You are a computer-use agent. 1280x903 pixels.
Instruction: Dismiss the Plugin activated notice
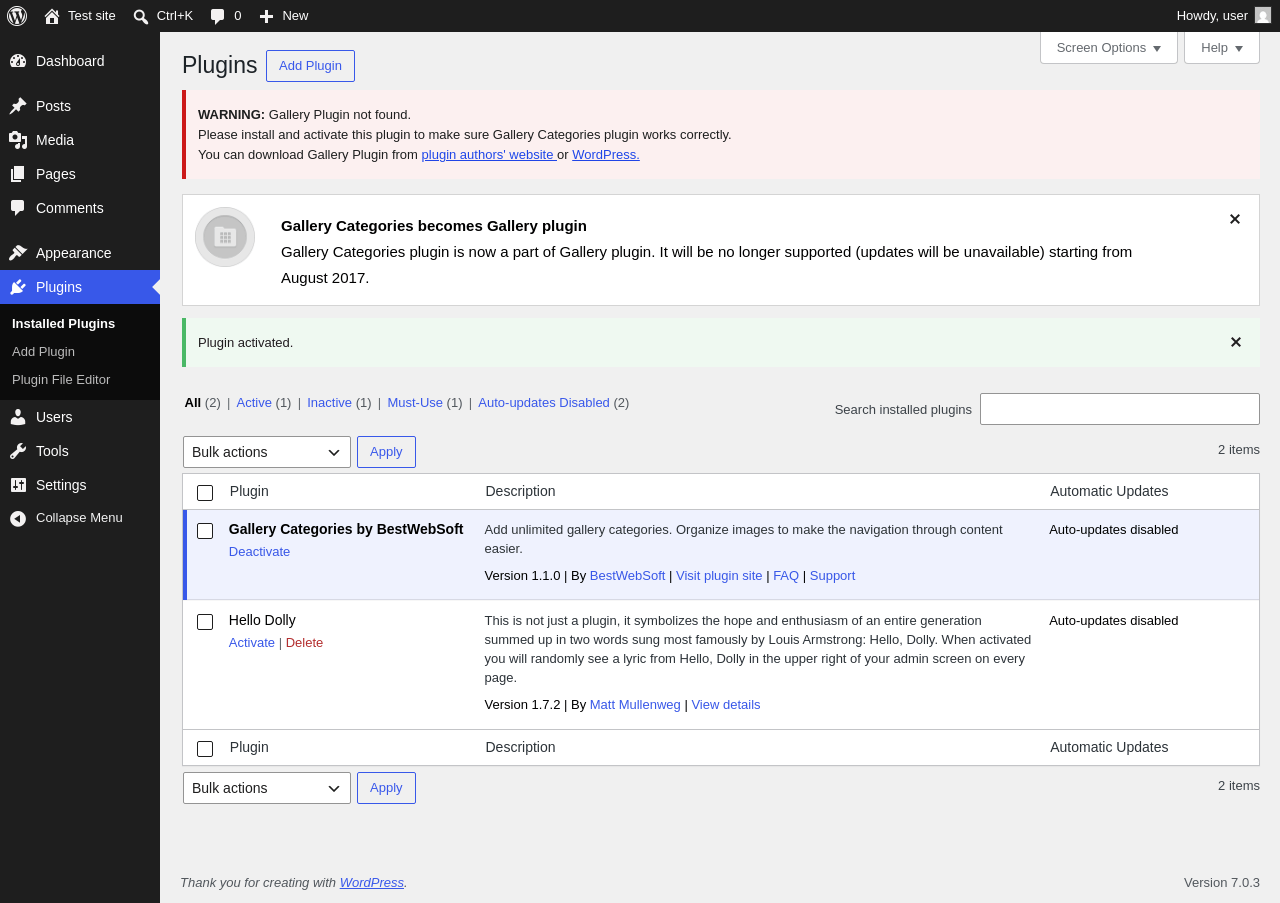tap(1236, 342)
